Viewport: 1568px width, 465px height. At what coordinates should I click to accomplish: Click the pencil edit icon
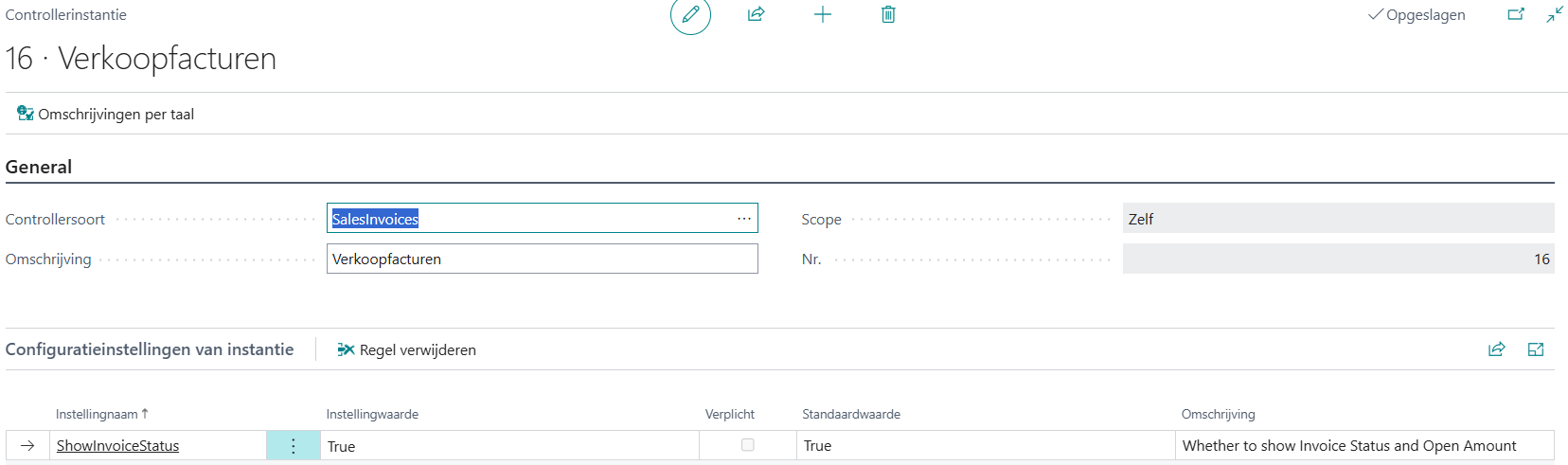(690, 15)
